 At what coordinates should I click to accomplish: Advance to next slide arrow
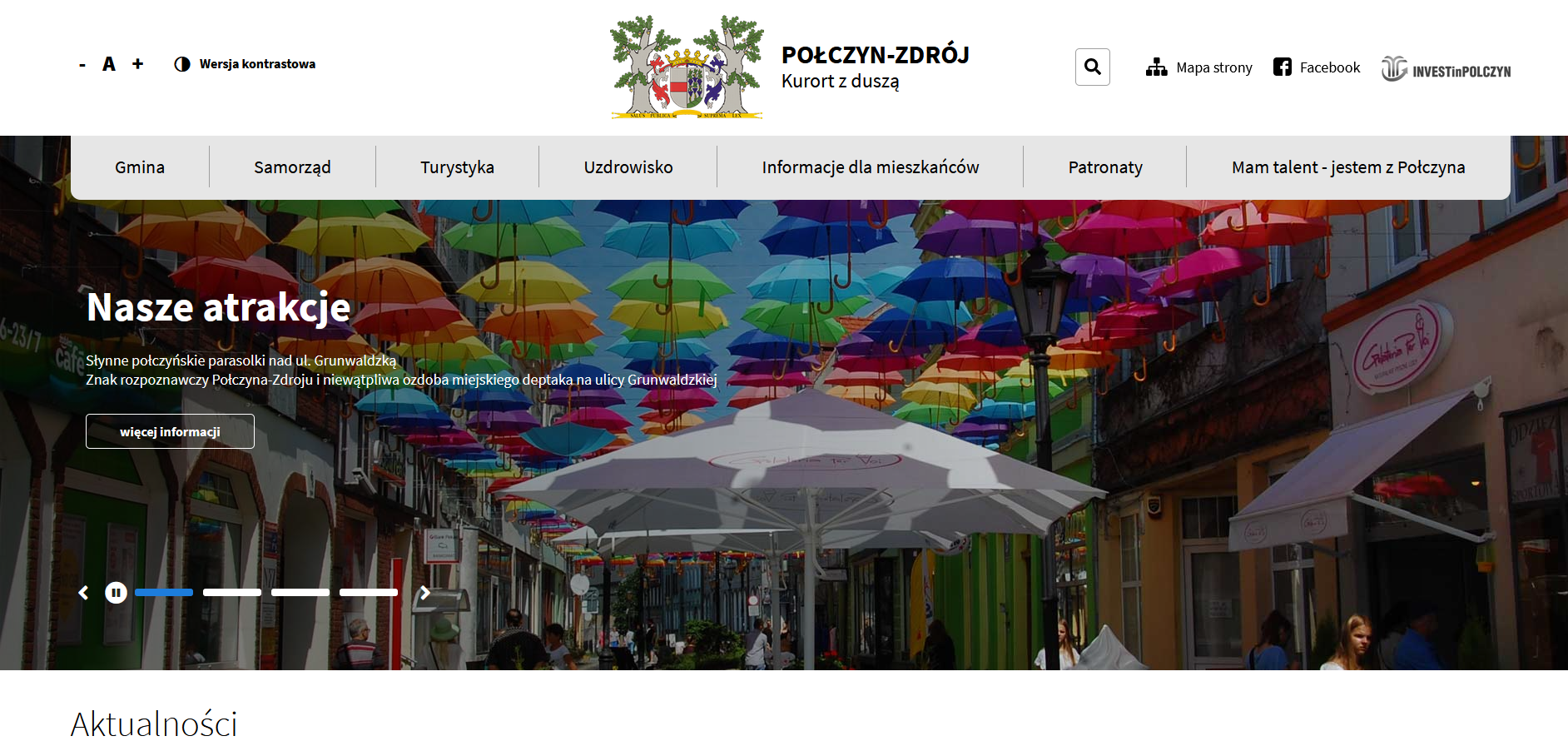[x=425, y=593]
